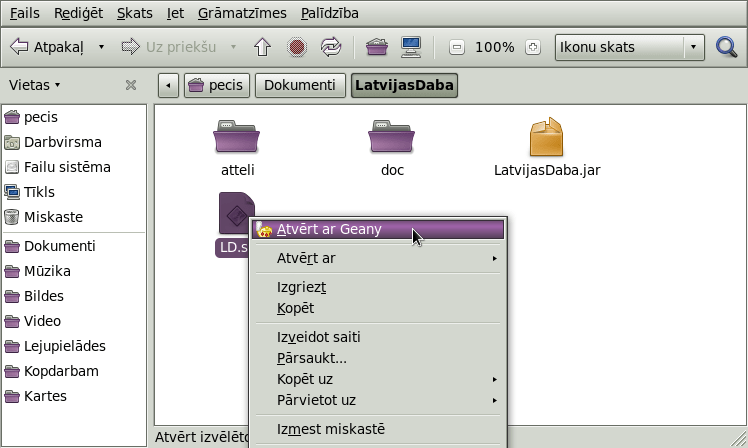The height and width of the screenshot is (448, 748).
Task: Open the Rediģēt menu
Action: click(x=78, y=13)
